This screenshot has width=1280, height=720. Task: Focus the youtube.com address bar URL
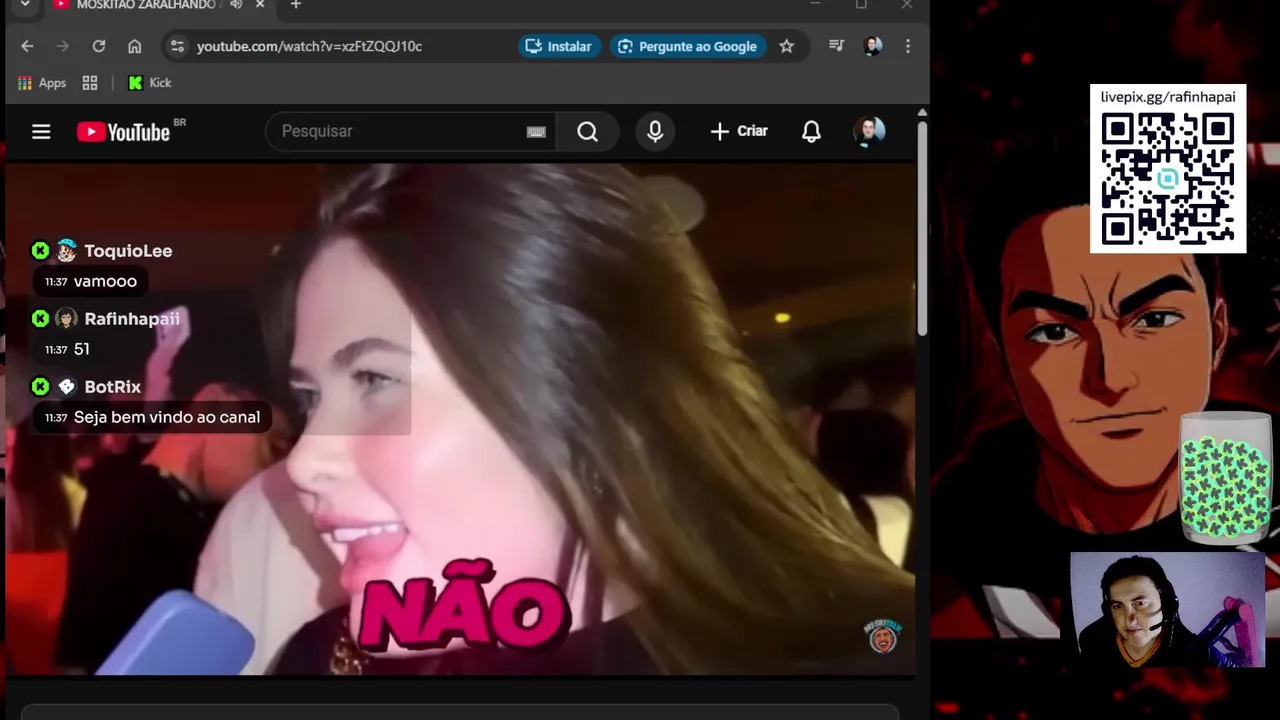[x=309, y=46]
